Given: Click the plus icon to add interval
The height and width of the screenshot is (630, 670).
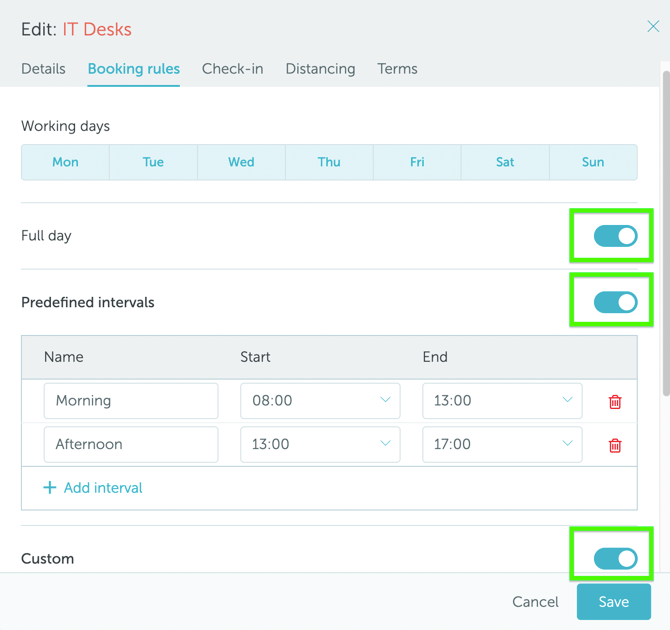Looking at the screenshot, I should [x=50, y=488].
